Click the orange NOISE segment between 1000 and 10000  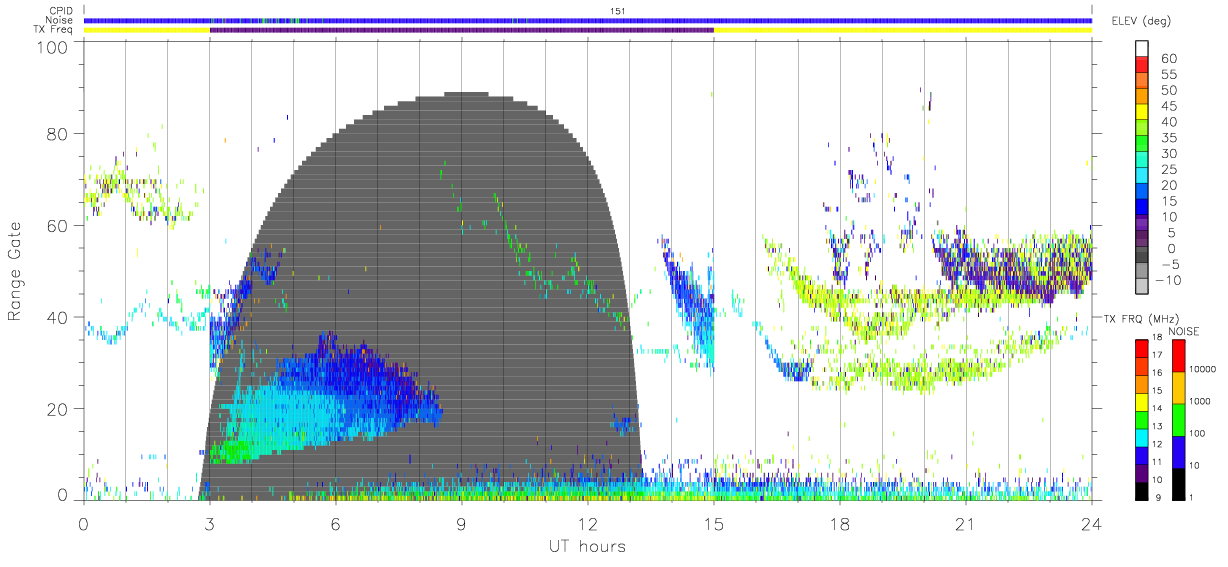click(1178, 388)
